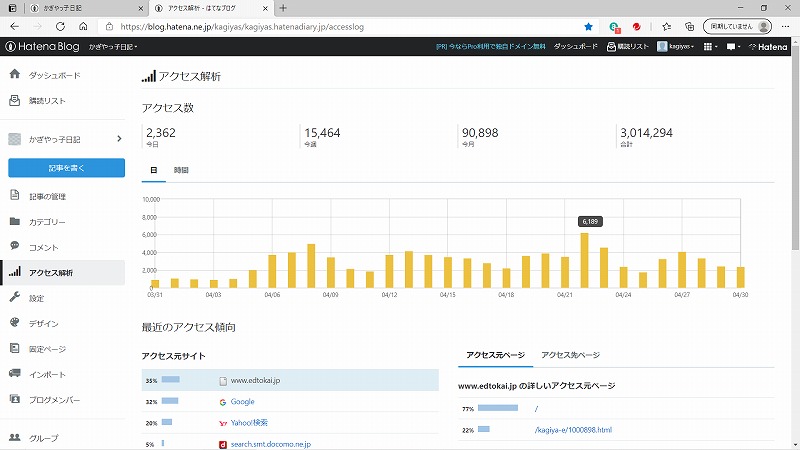800x450 pixels.
Task: Open the dashboard home icon in sidebar
Action: [x=15, y=74]
